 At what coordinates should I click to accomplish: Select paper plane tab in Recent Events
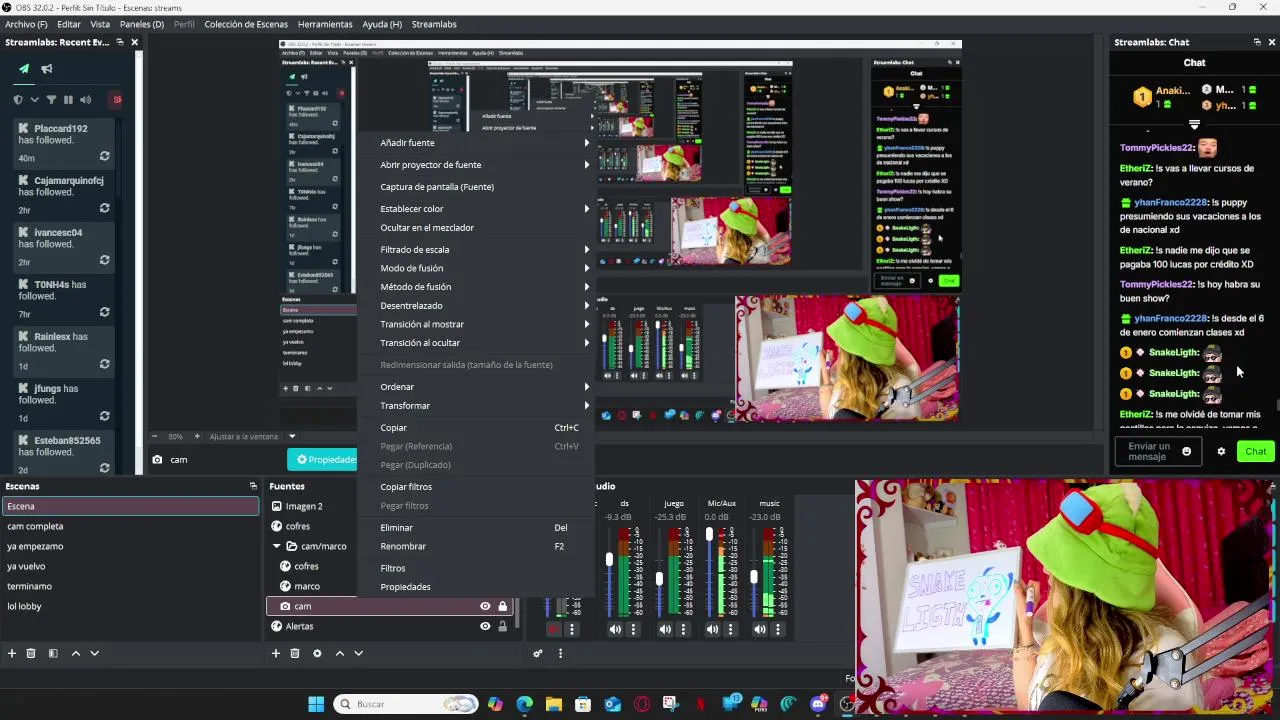click(x=24, y=69)
